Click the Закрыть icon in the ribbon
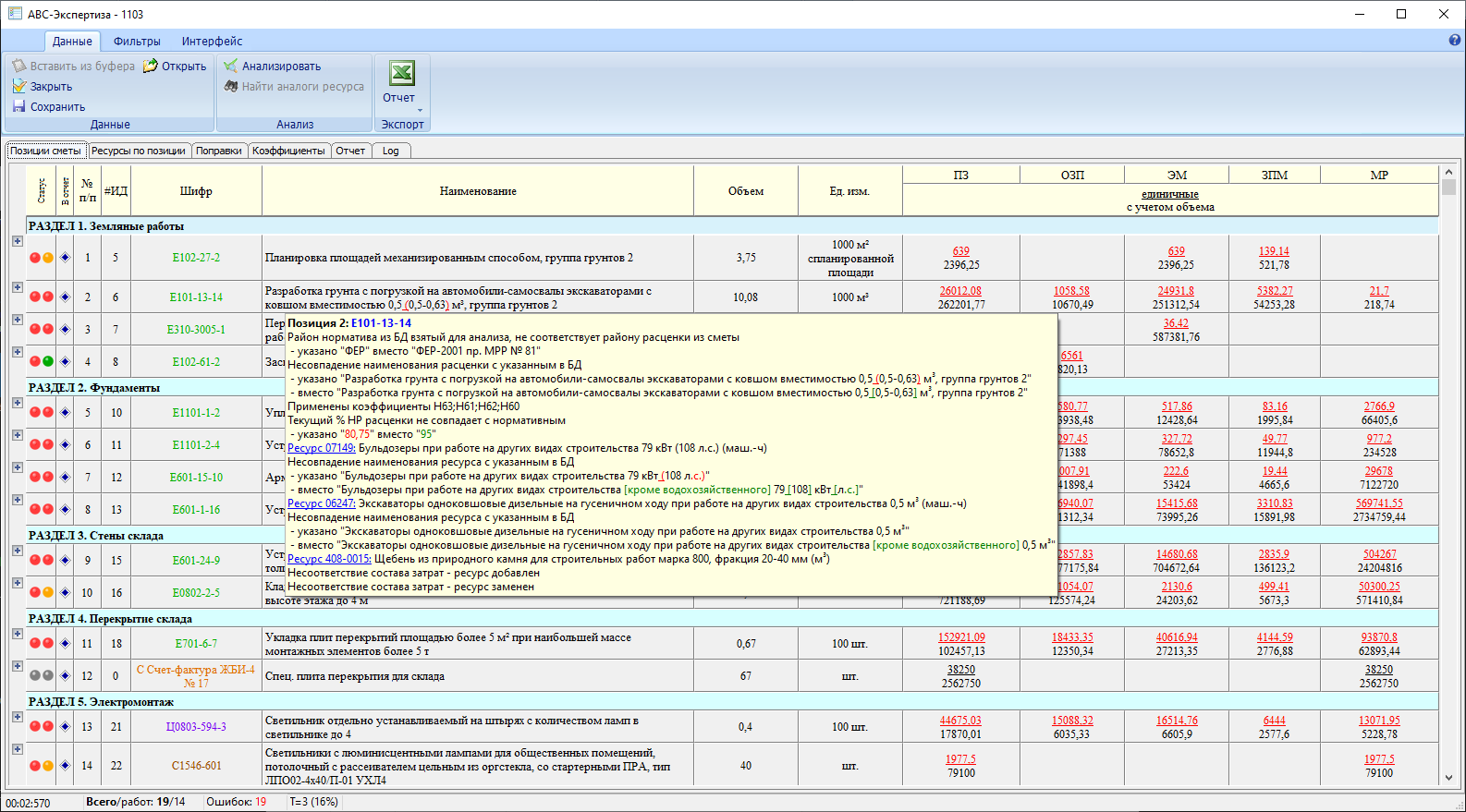Viewport: 1466px width, 812px height. [18, 86]
